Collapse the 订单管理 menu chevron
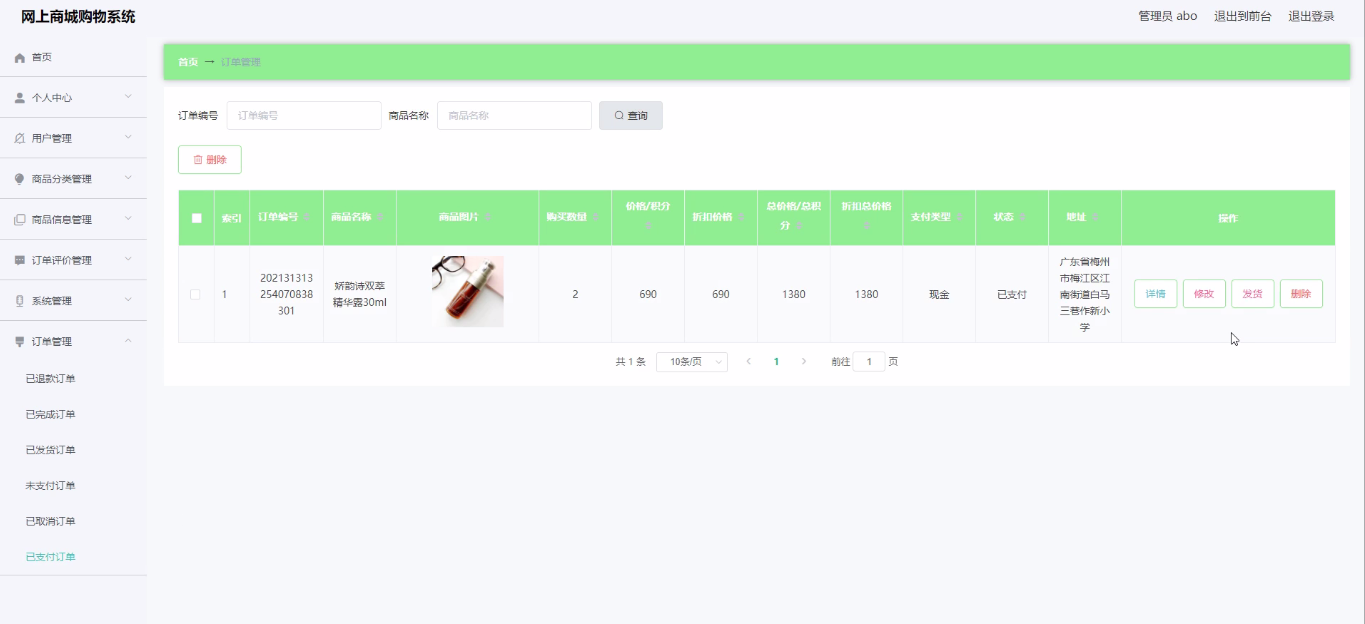 128,342
